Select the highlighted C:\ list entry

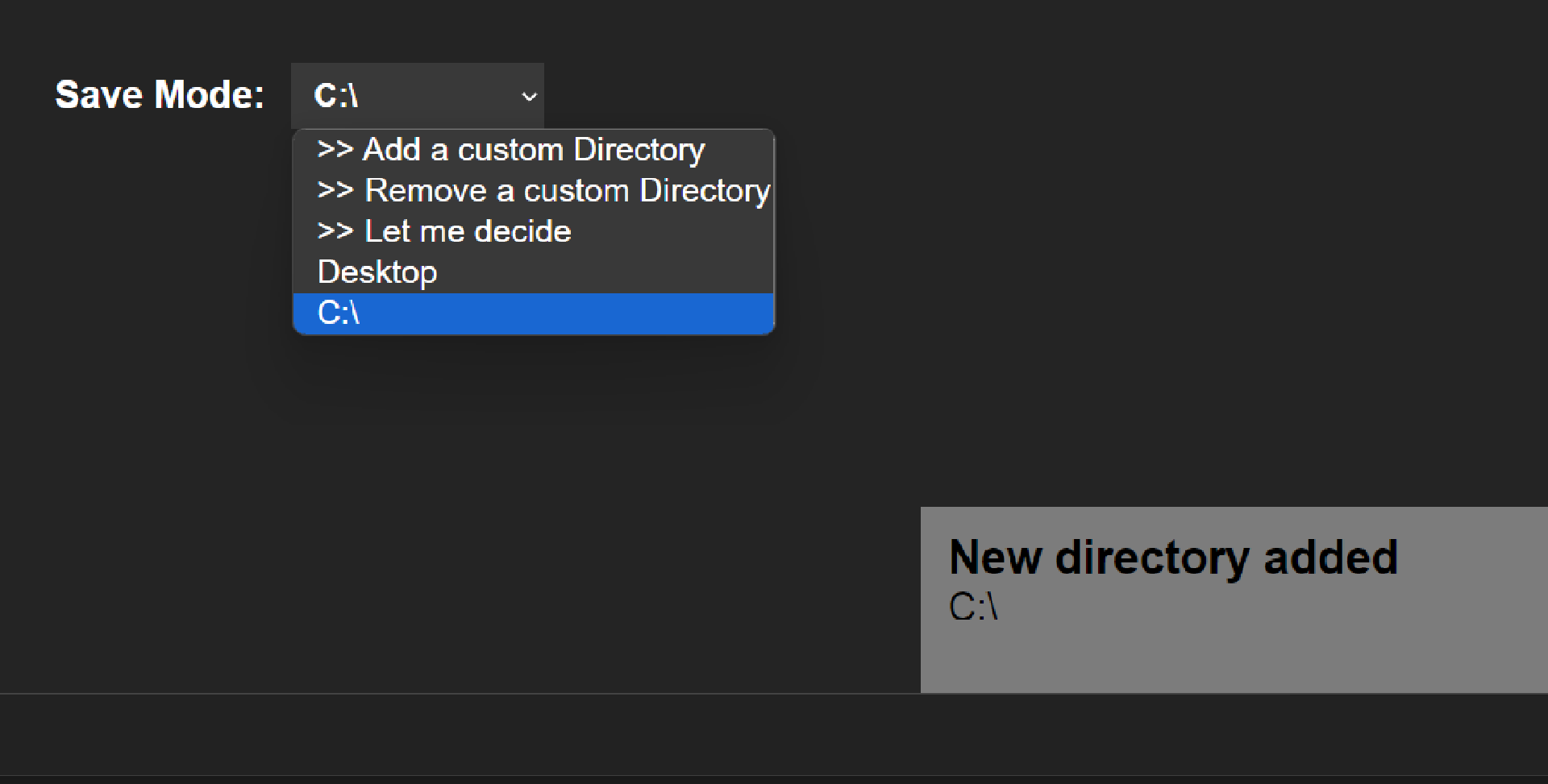coord(339,313)
